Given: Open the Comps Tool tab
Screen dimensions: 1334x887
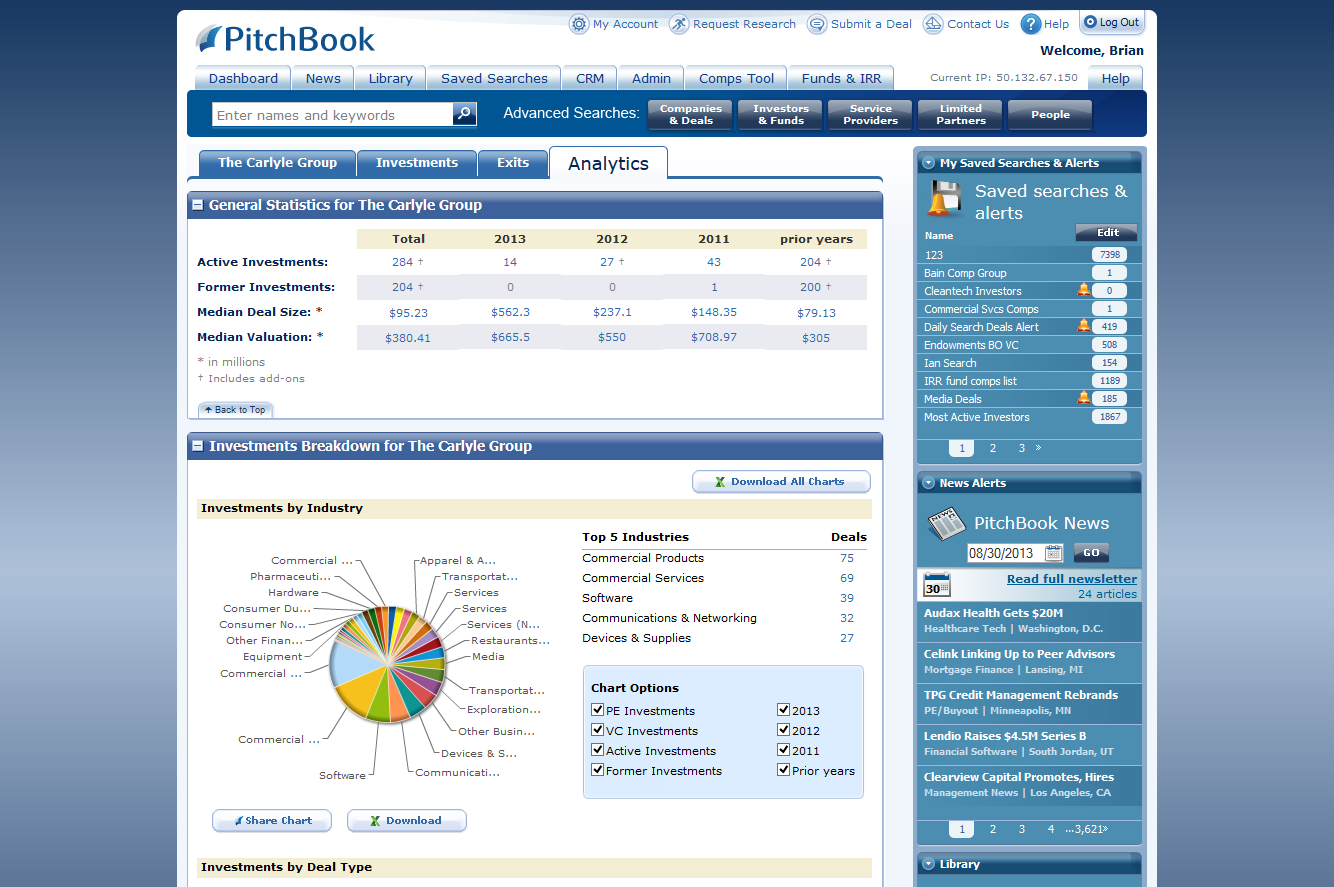Looking at the screenshot, I should click(x=737, y=78).
